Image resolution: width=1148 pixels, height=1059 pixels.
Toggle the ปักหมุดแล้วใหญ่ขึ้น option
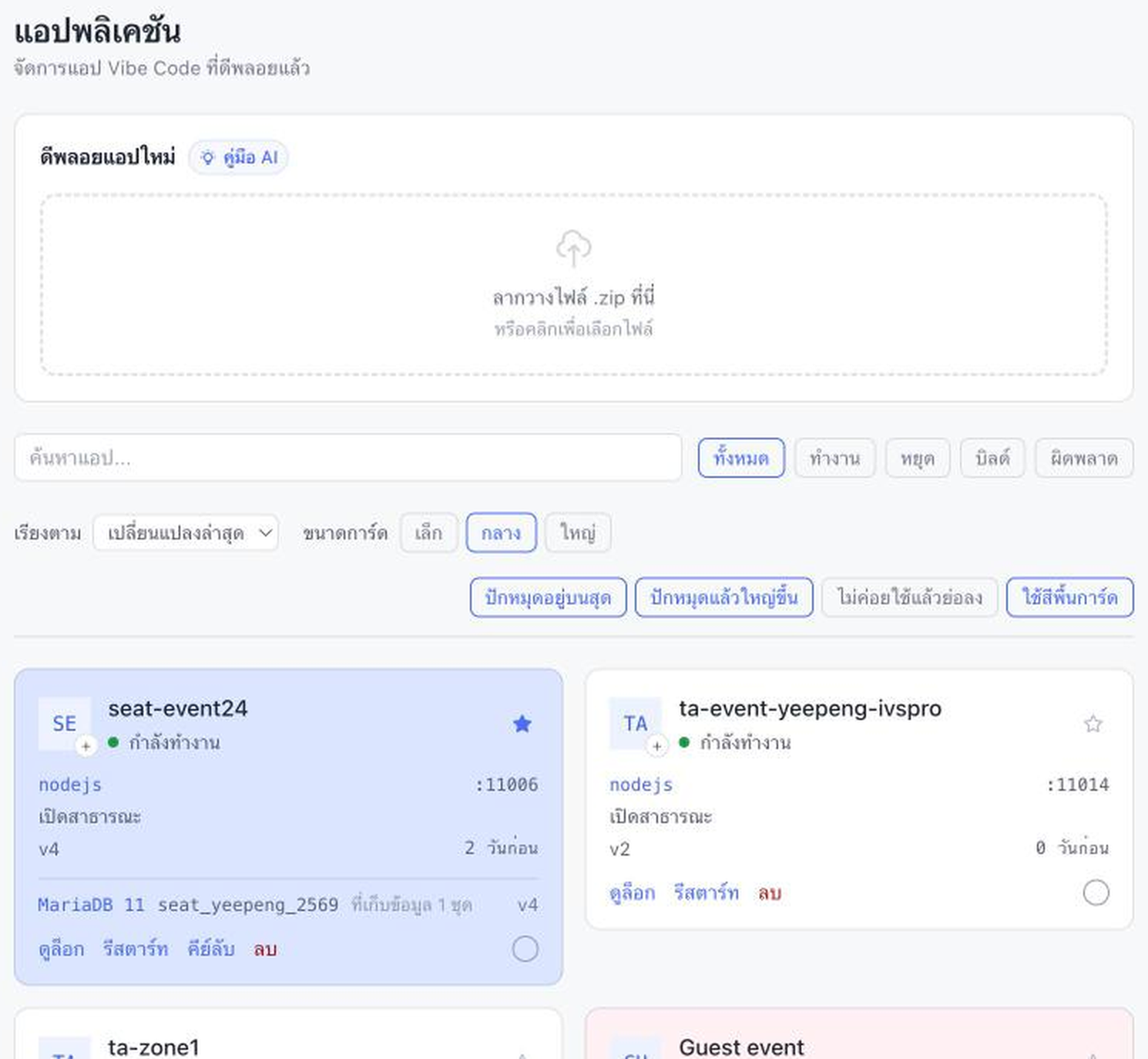(x=723, y=597)
